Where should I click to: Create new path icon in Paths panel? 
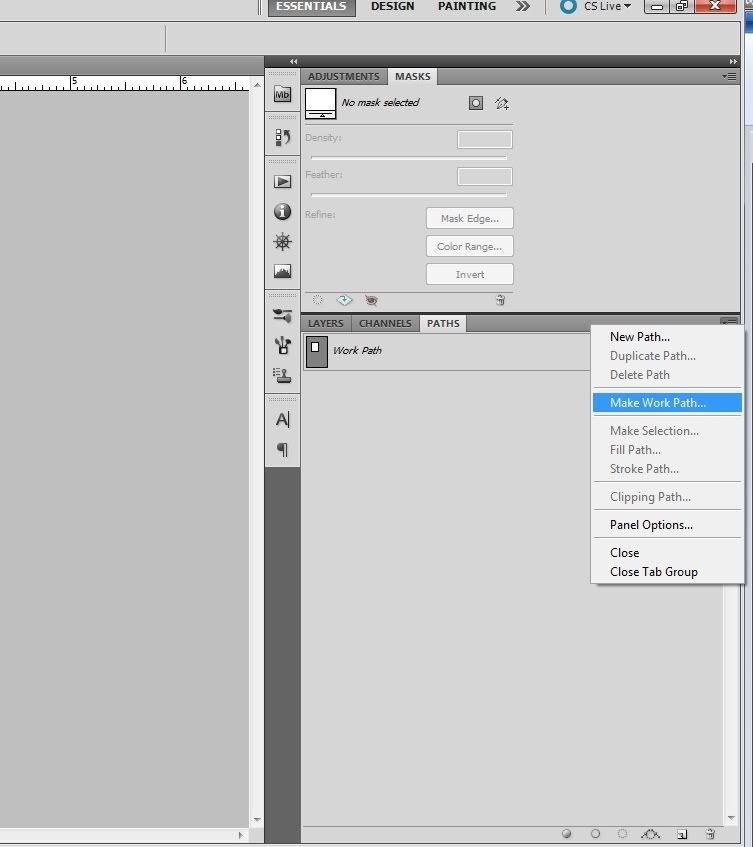point(682,834)
